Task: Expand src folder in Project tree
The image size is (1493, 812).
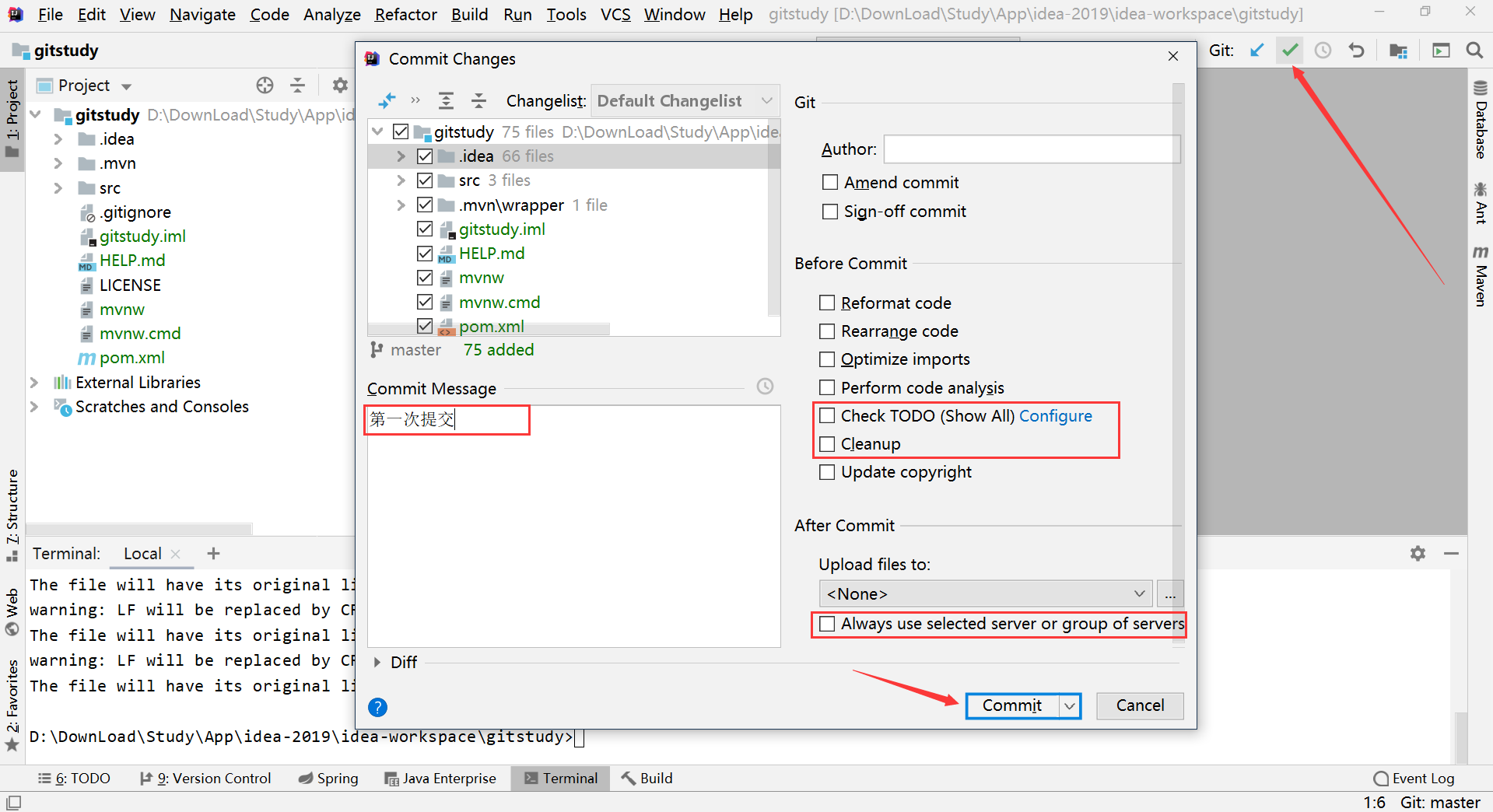Action: [x=58, y=188]
